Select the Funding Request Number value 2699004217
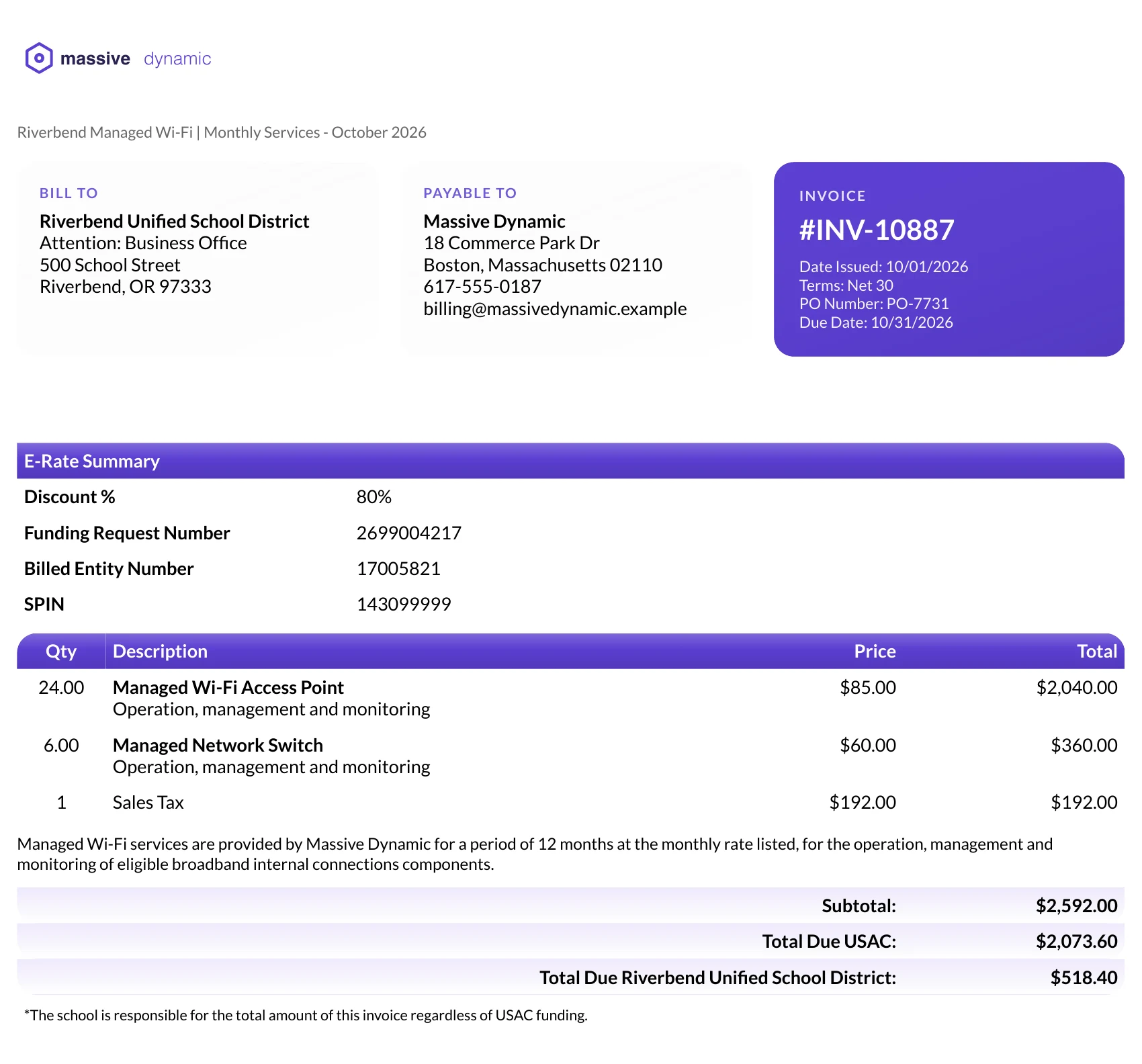The height and width of the screenshot is (1064, 1142). pos(409,533)
